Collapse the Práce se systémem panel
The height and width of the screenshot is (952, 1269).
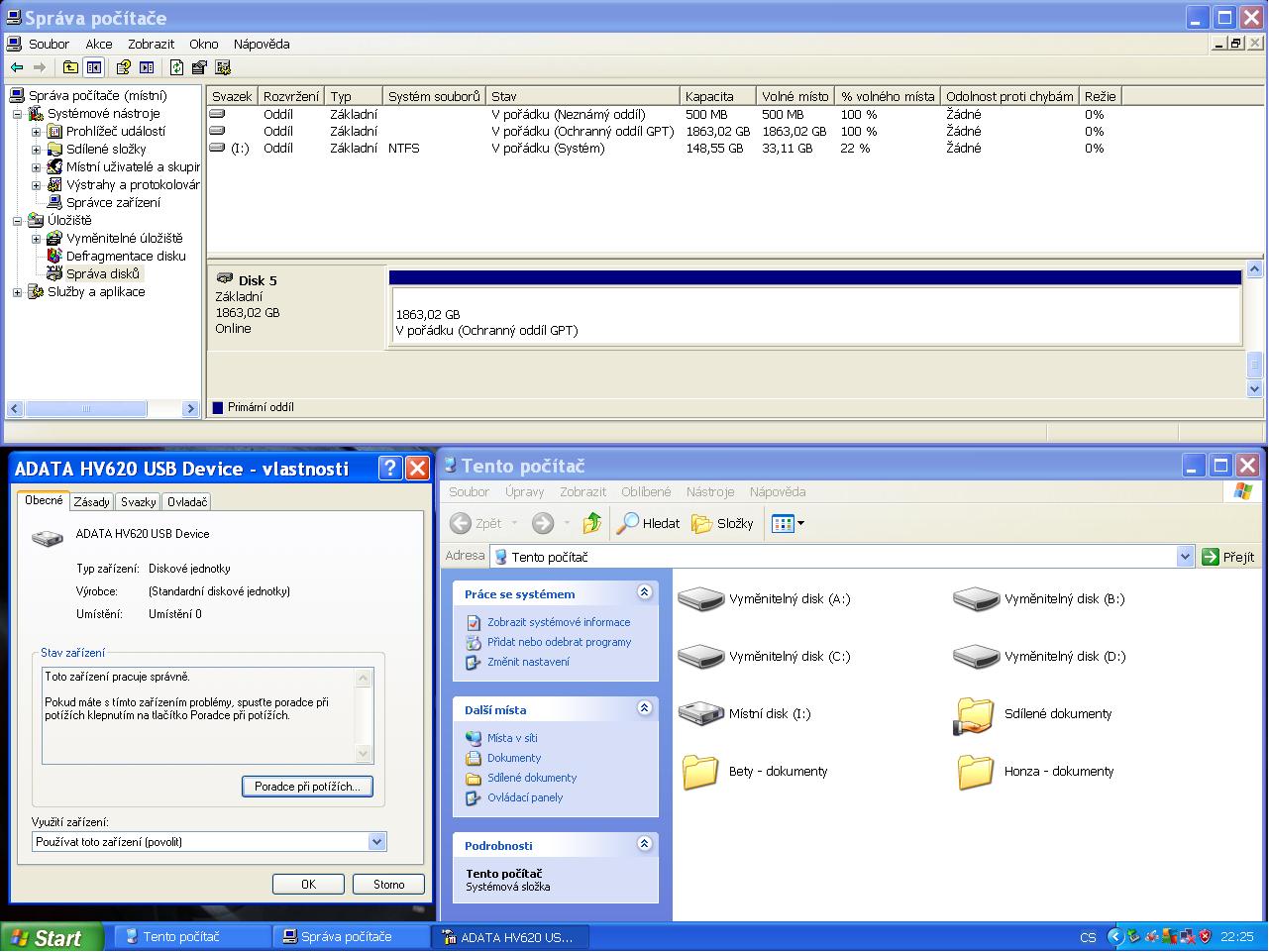pyautogui.click(x=644, y=592)
